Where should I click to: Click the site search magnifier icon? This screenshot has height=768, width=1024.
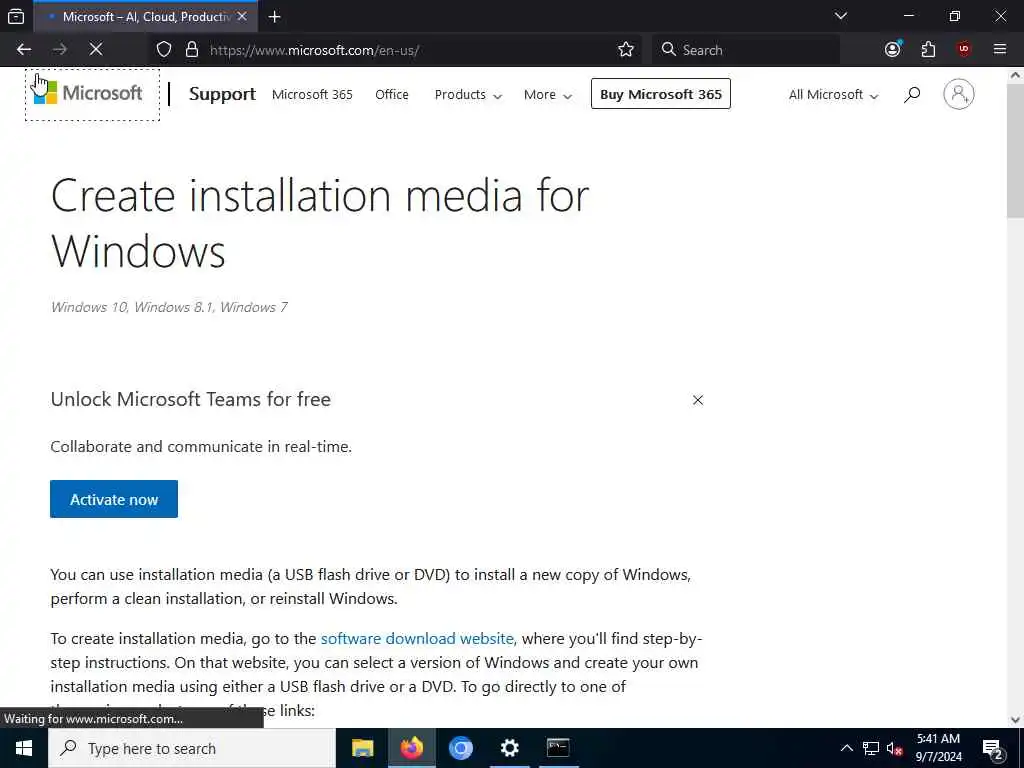coord(912,95)
